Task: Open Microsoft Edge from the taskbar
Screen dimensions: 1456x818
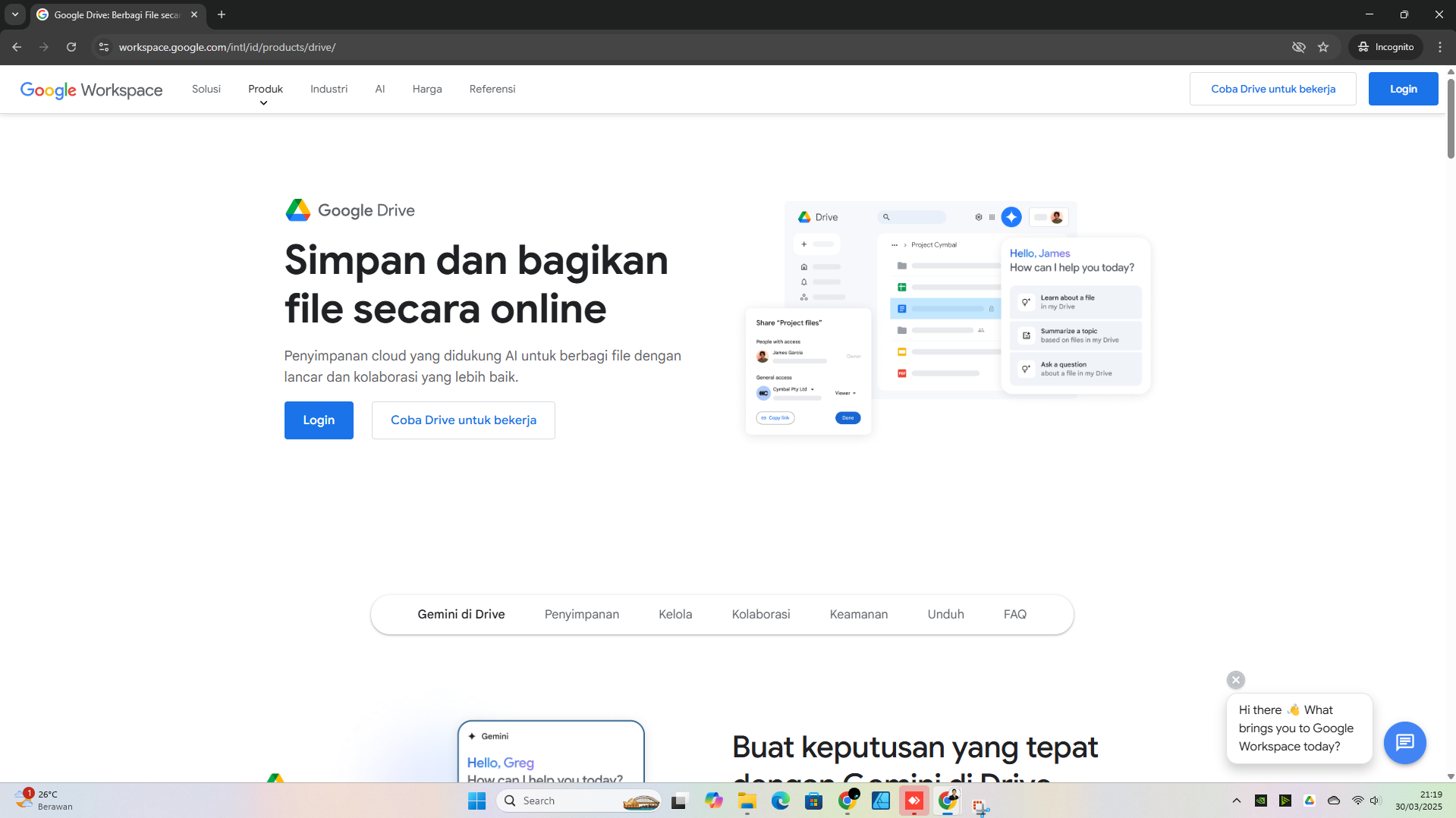Action: (x=781, y=801)
